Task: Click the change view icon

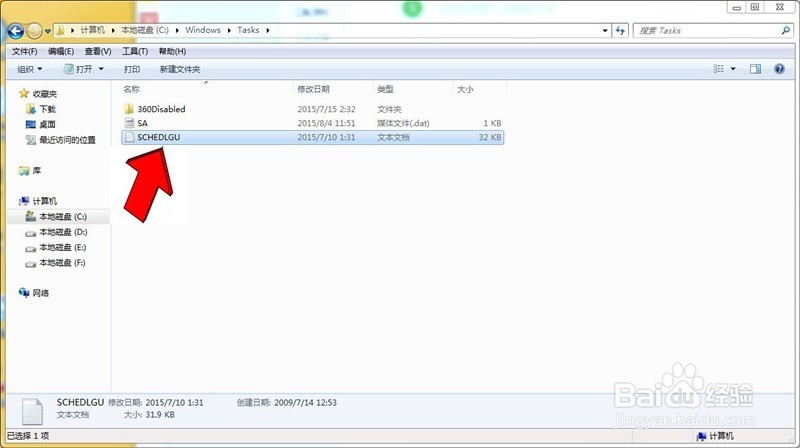Action: click(718, 69)
